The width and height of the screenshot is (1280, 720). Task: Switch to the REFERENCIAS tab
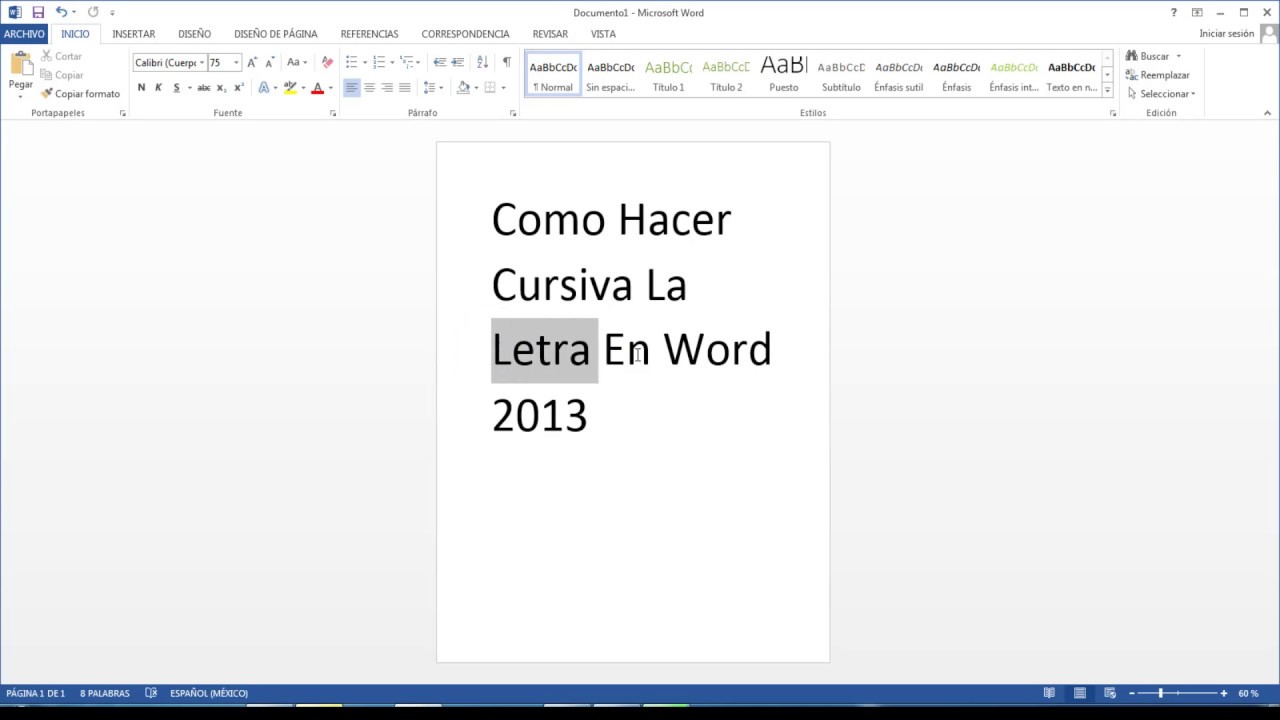pos(369,34)
